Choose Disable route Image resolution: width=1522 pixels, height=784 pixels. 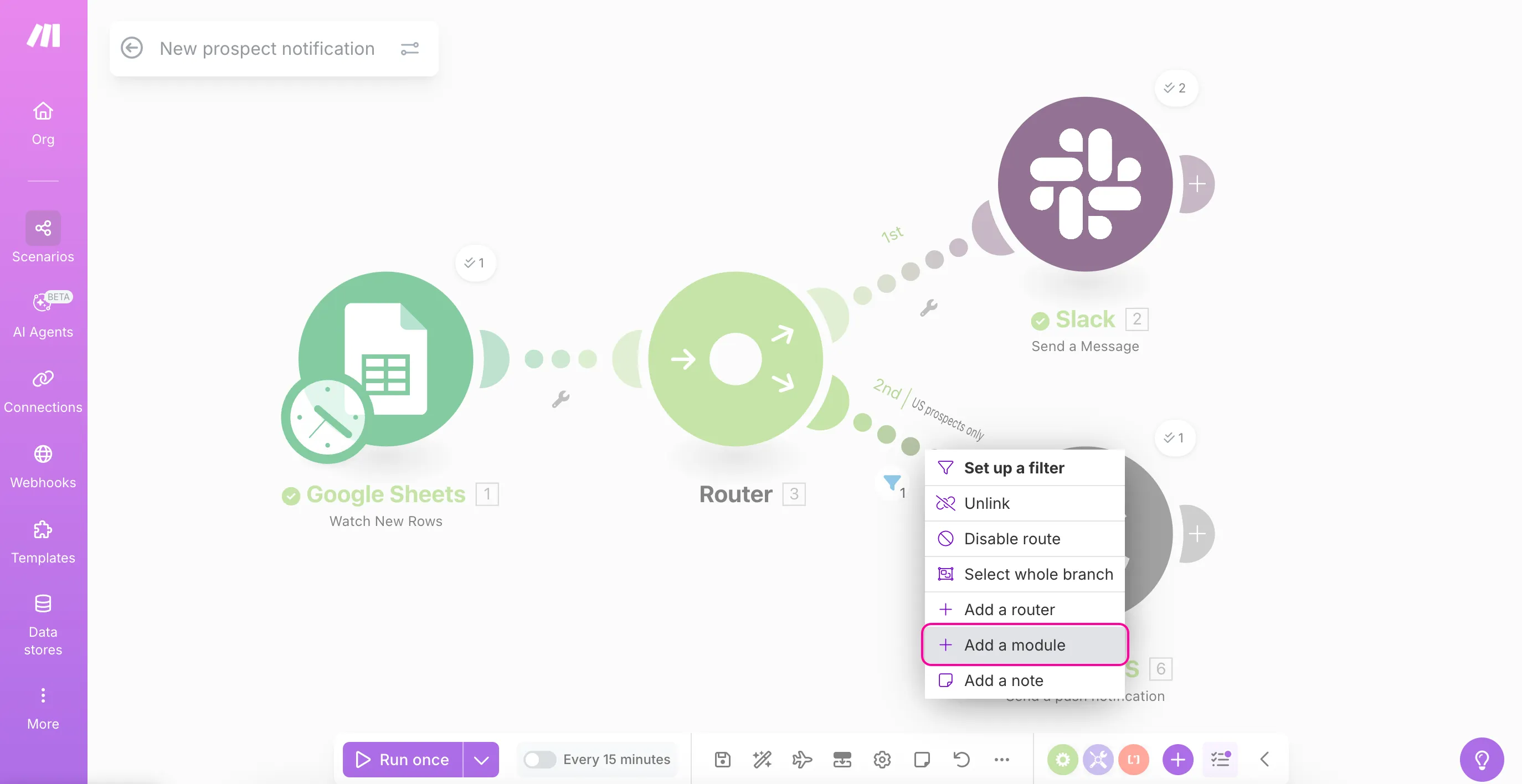[x=1025, y=539]
